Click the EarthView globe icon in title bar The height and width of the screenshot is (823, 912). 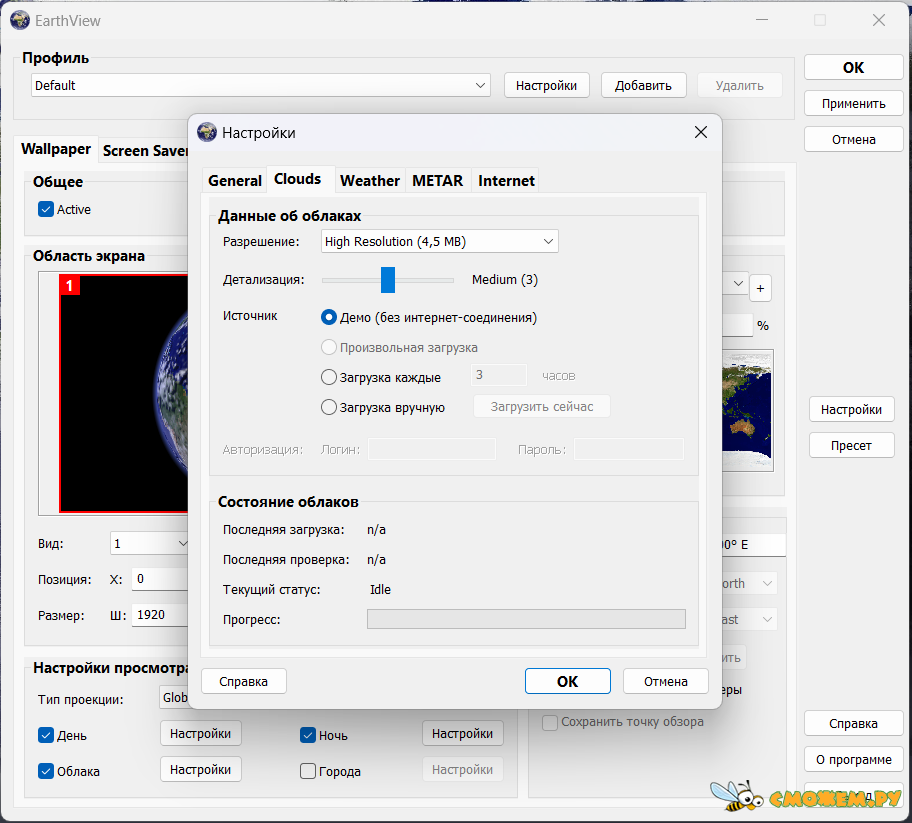(20, 20)
